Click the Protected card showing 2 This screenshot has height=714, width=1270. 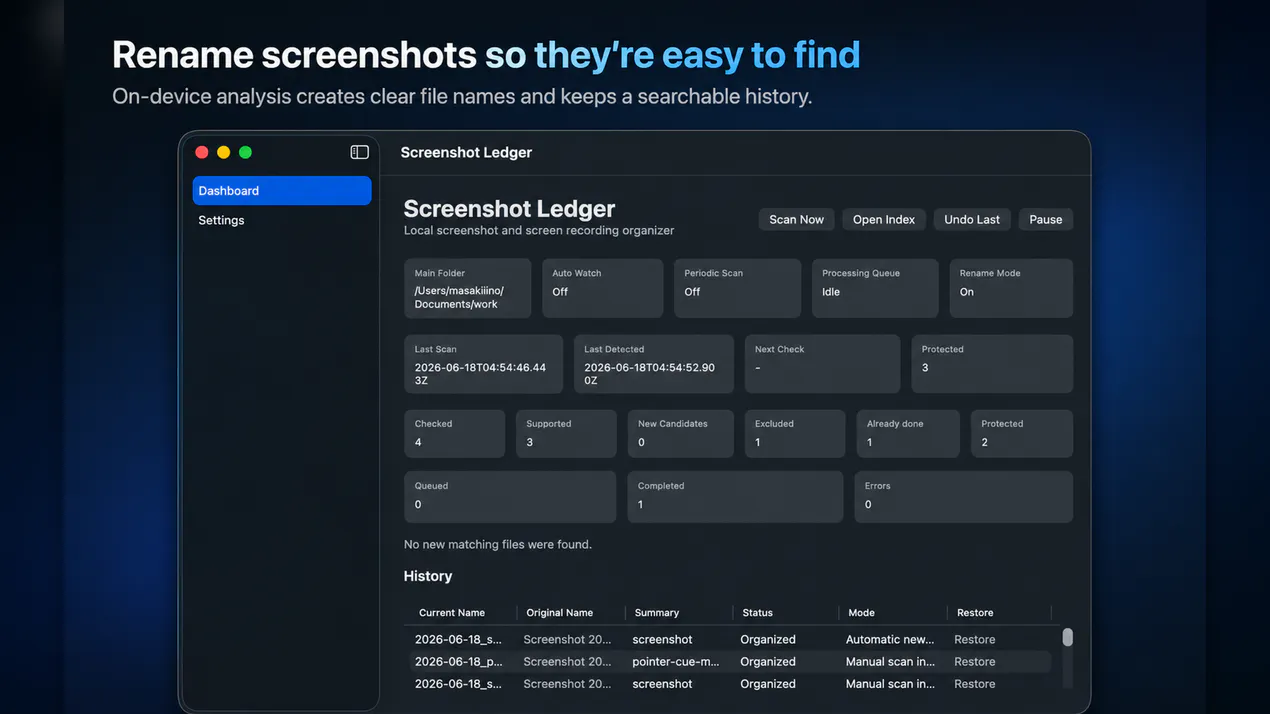coord(1022,434)
